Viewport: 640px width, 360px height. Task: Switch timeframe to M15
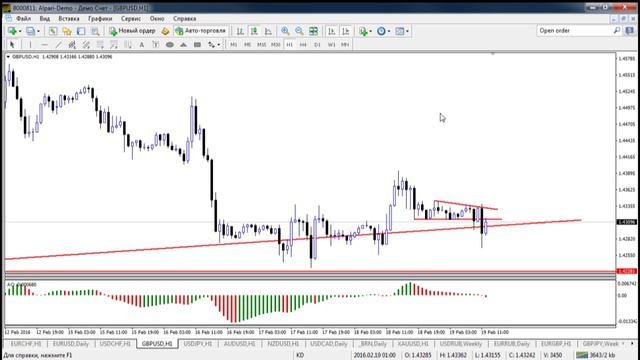[x=262, y=44]
